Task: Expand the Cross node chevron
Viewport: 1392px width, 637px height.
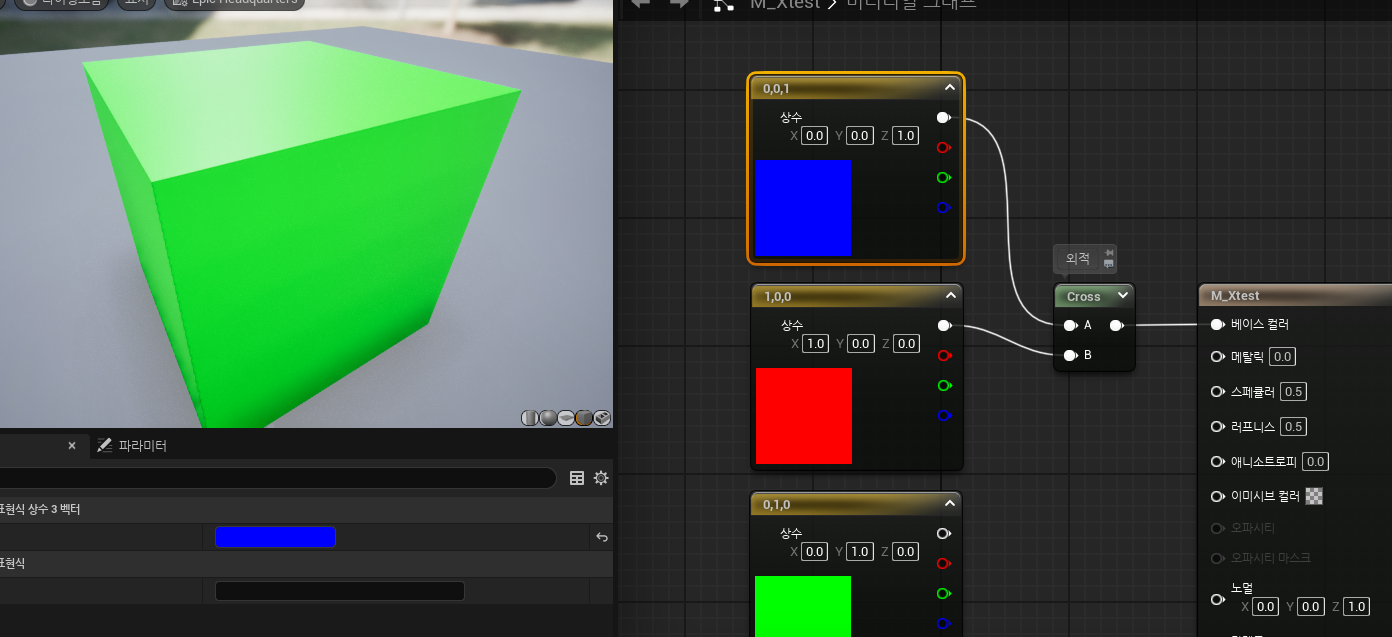Action: [x=1123, y=295]
